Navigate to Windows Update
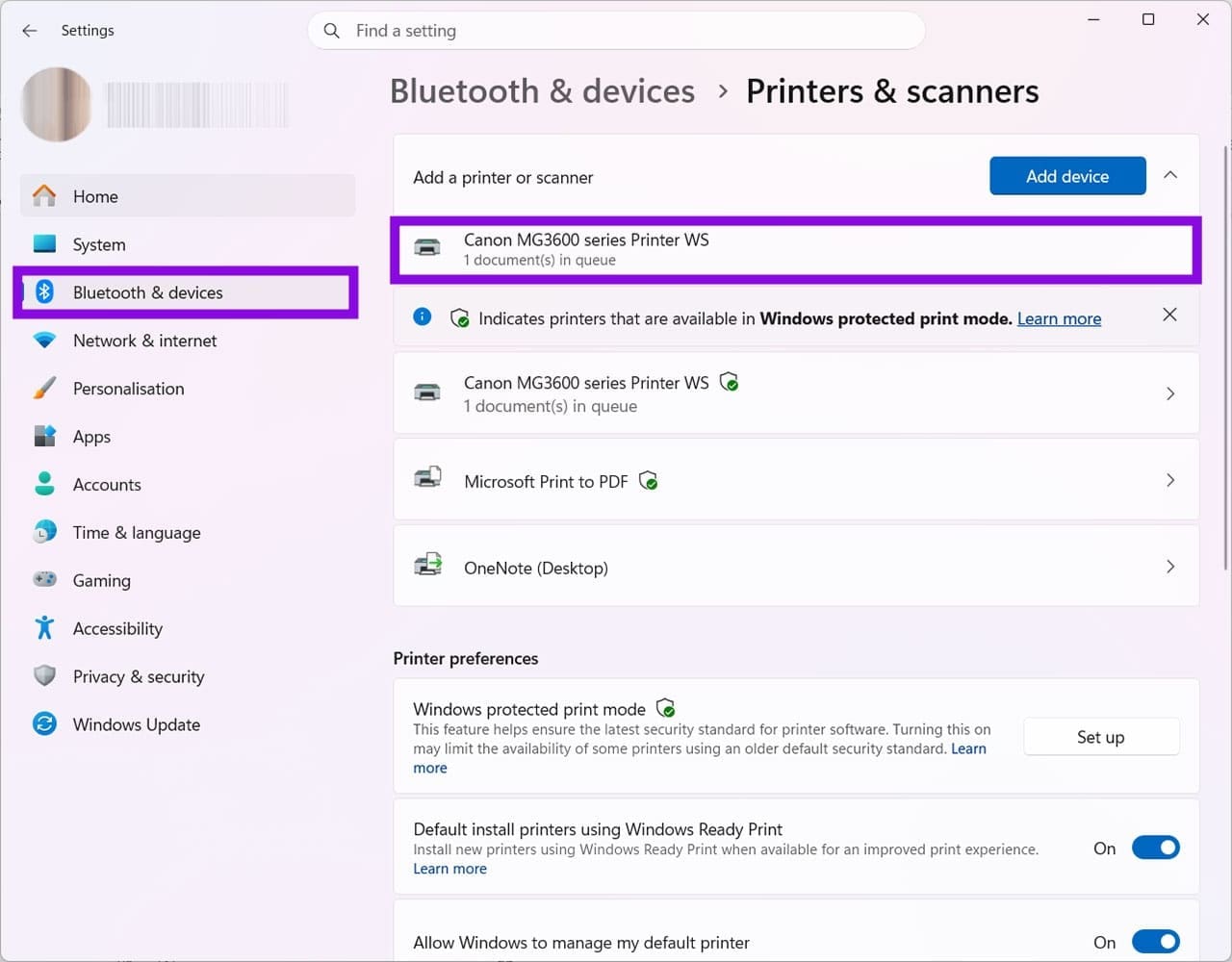This screenshot has height=962, width=1232. pyautogui.click(x=188, y=724)
